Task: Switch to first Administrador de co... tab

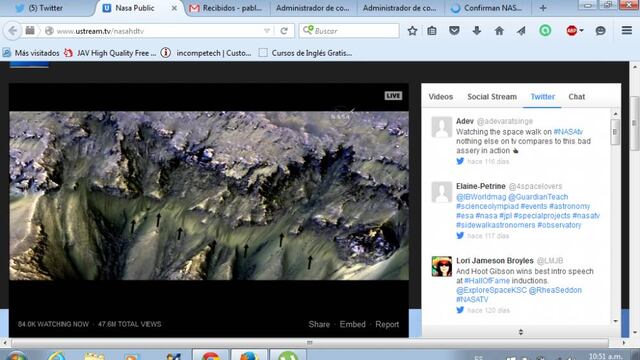Action: [x=313, y=8]
